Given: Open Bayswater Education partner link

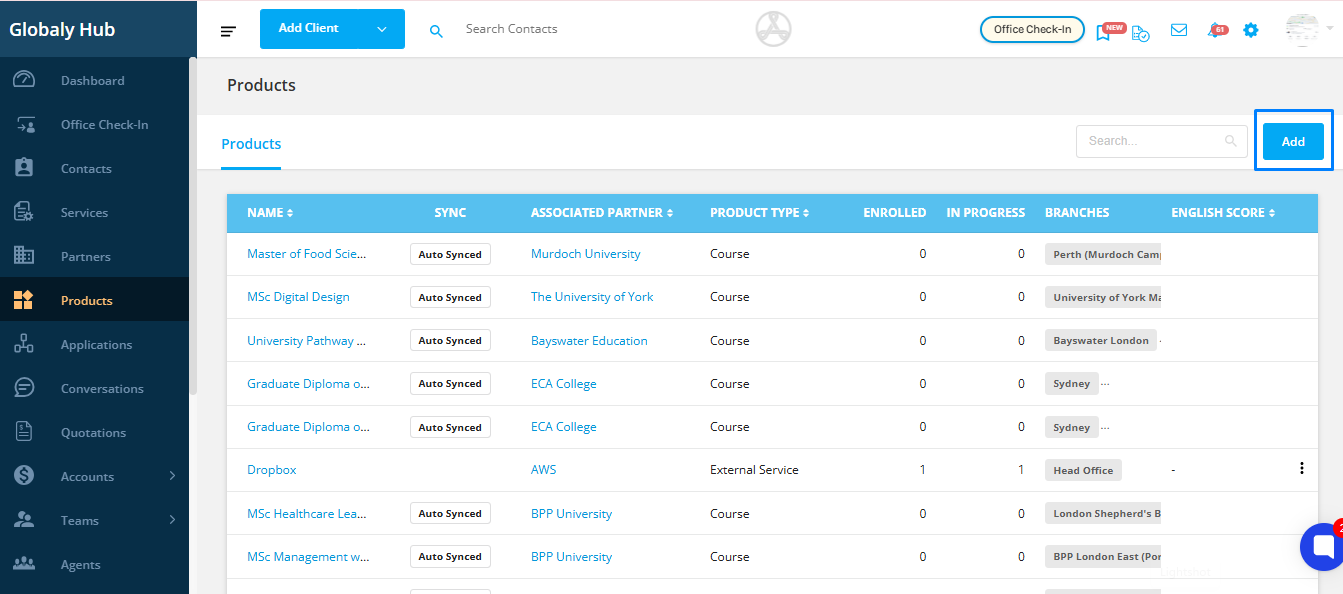Looking at the screenshot, I should 589,341.
